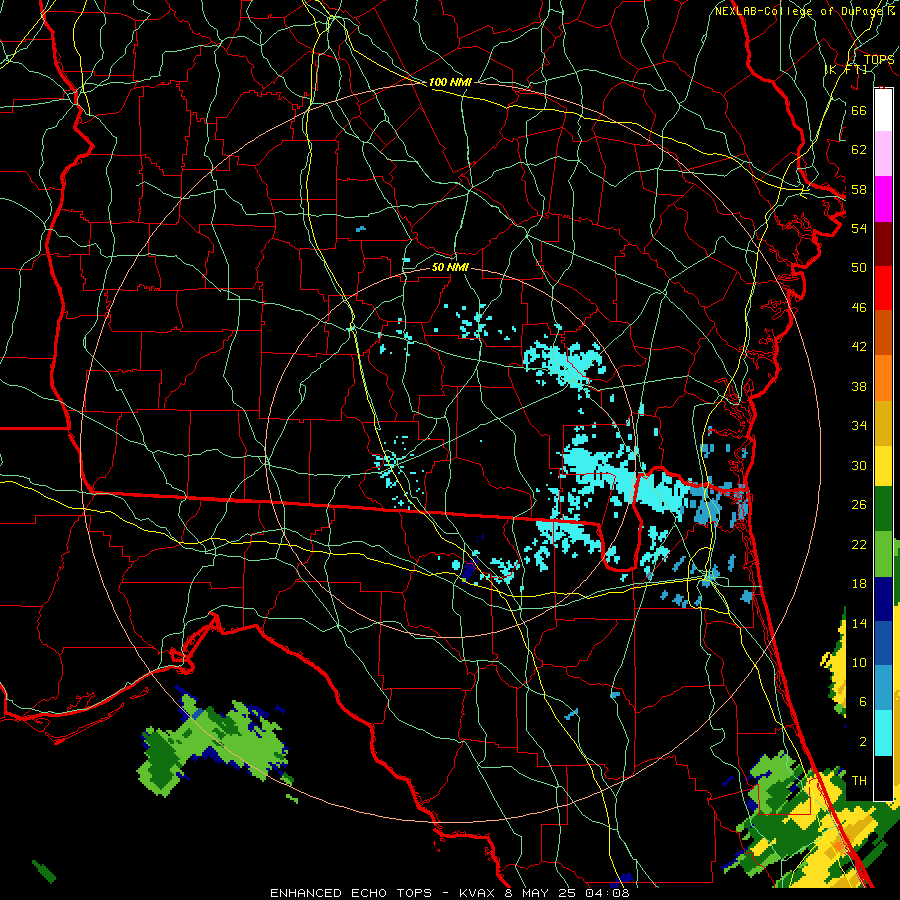Click the "ENHANCED ECHO TOPS" title text
This screenshot has width=900, height=900.
[x=351, y=893]
